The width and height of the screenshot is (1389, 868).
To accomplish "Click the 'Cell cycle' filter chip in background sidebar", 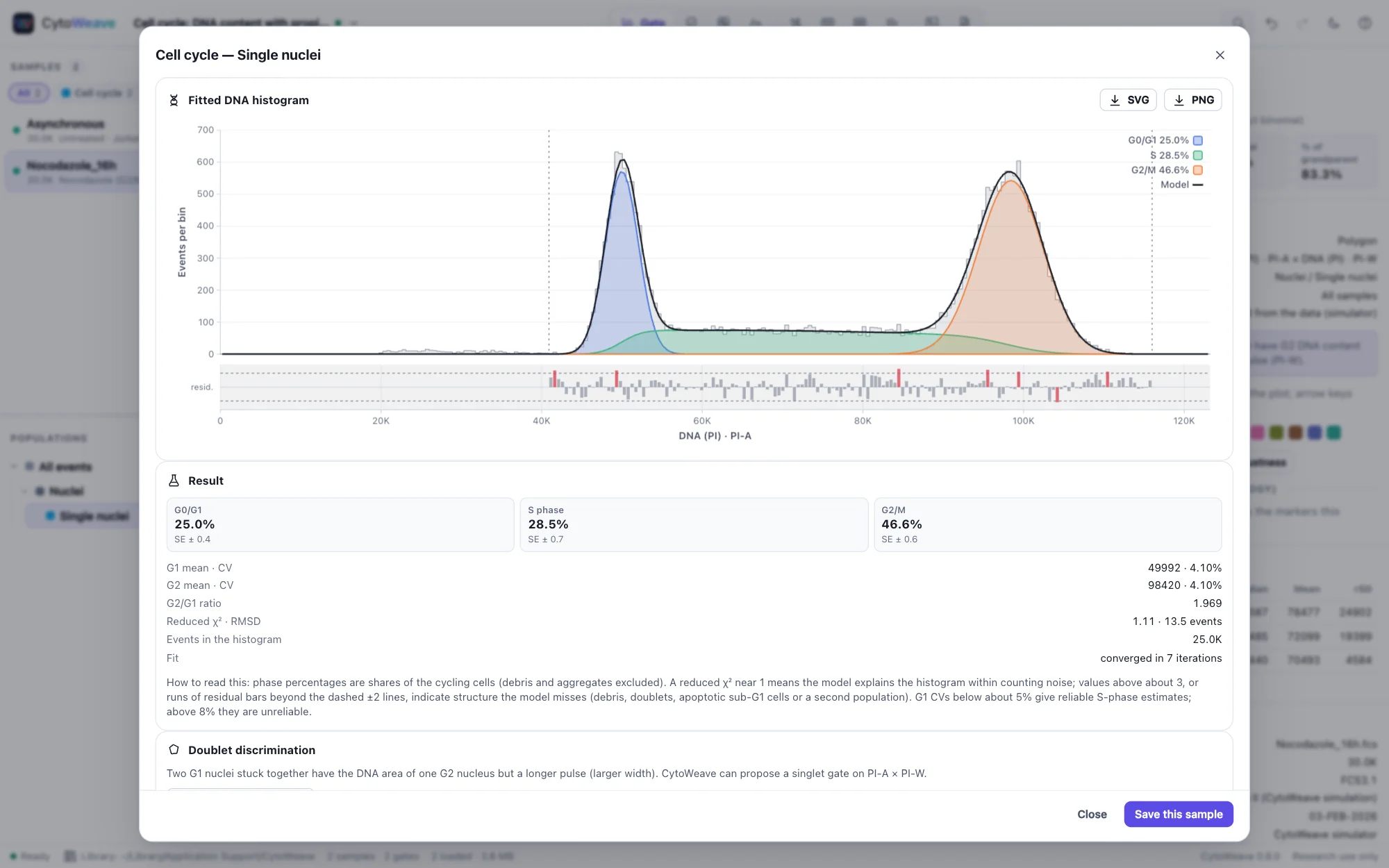I will [97, 93].
